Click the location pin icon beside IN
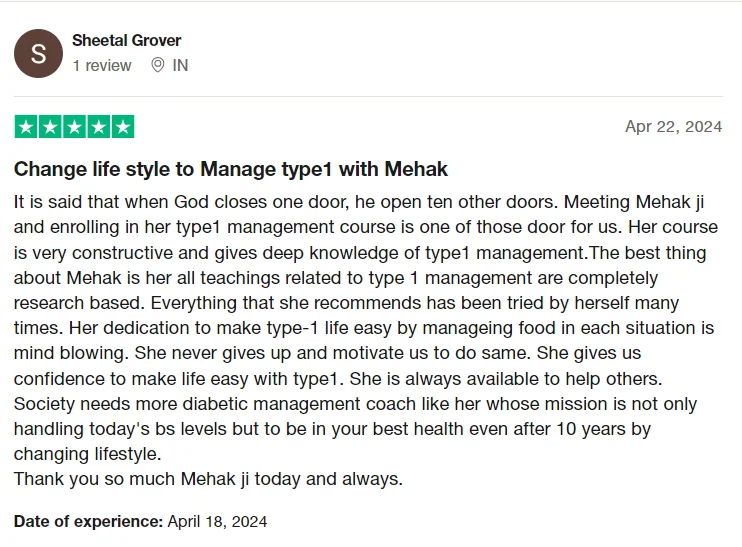This screenshot has width=742, height=547. tap(157, 65)
